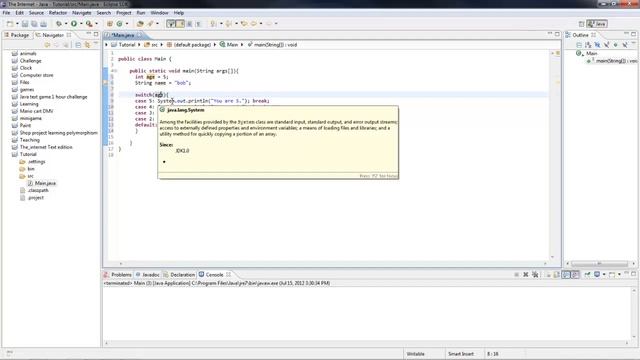
Task: Select Main.java in Navigator tree
Action: click(45, 183)
